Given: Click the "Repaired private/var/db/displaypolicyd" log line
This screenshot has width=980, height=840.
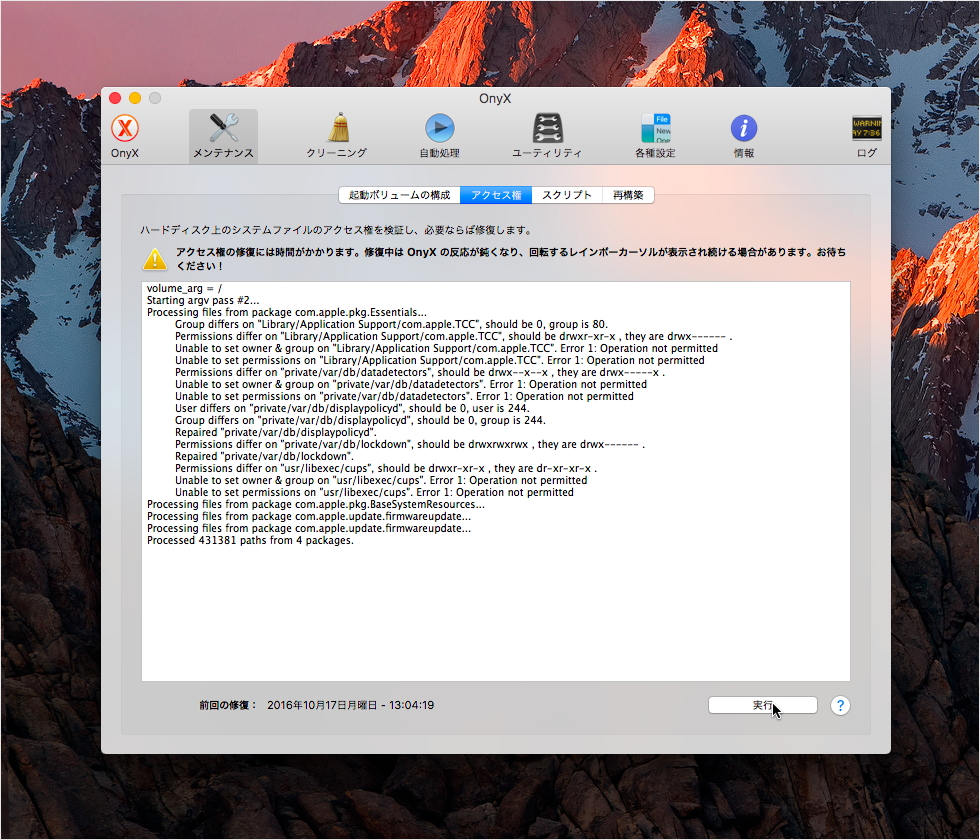Looking at the screenshot, I should pos(276,432).
